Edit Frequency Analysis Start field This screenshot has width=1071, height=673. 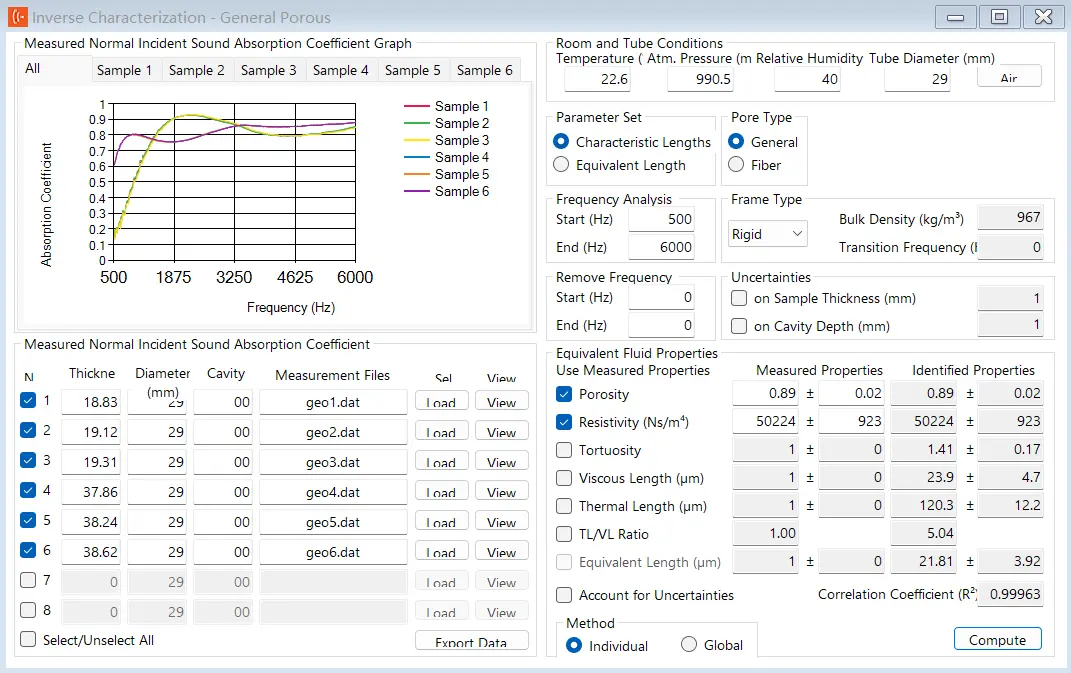[x=661, y=219]
